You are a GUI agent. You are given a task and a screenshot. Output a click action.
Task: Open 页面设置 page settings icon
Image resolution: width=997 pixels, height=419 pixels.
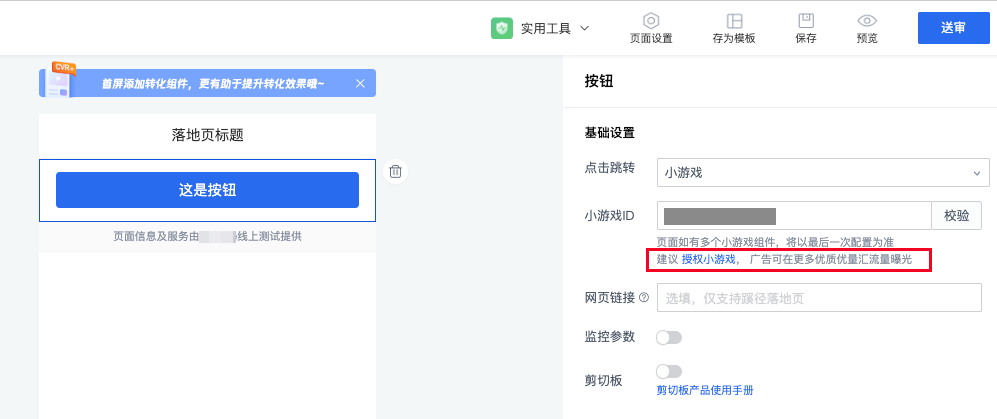click(651, 21)
